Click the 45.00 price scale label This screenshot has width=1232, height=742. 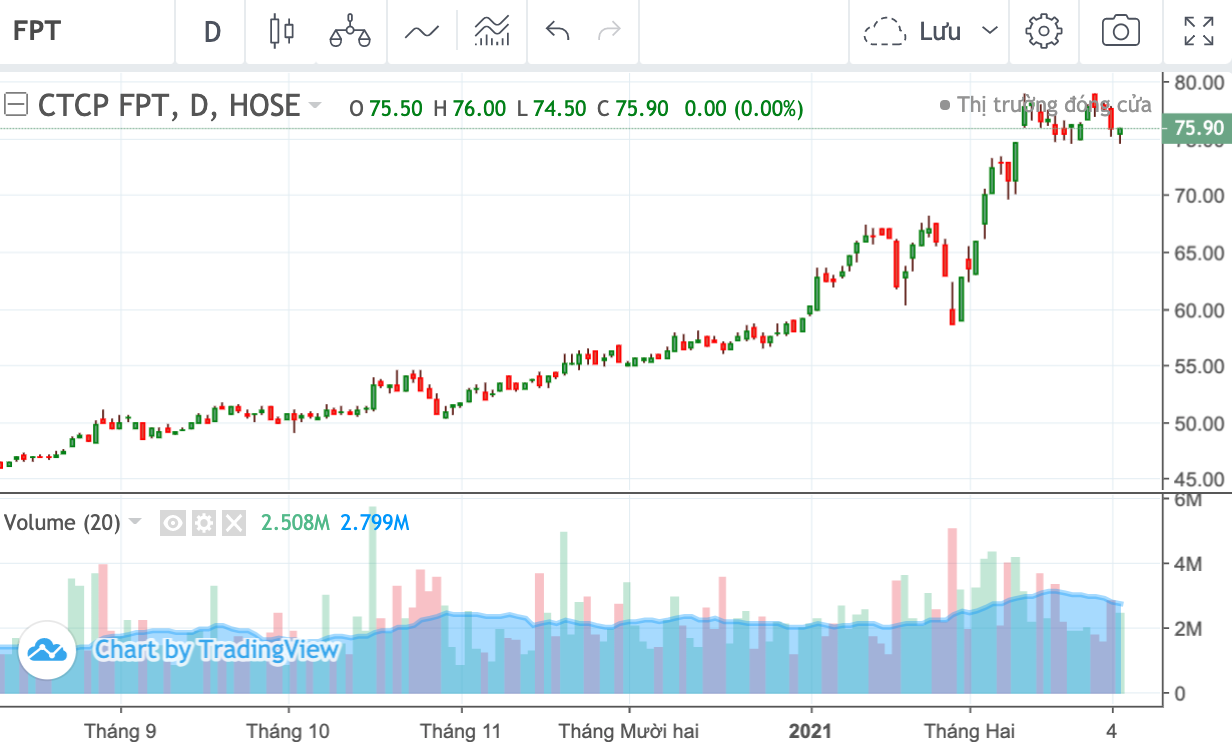pyautogui.click(x=1198, y=481)
